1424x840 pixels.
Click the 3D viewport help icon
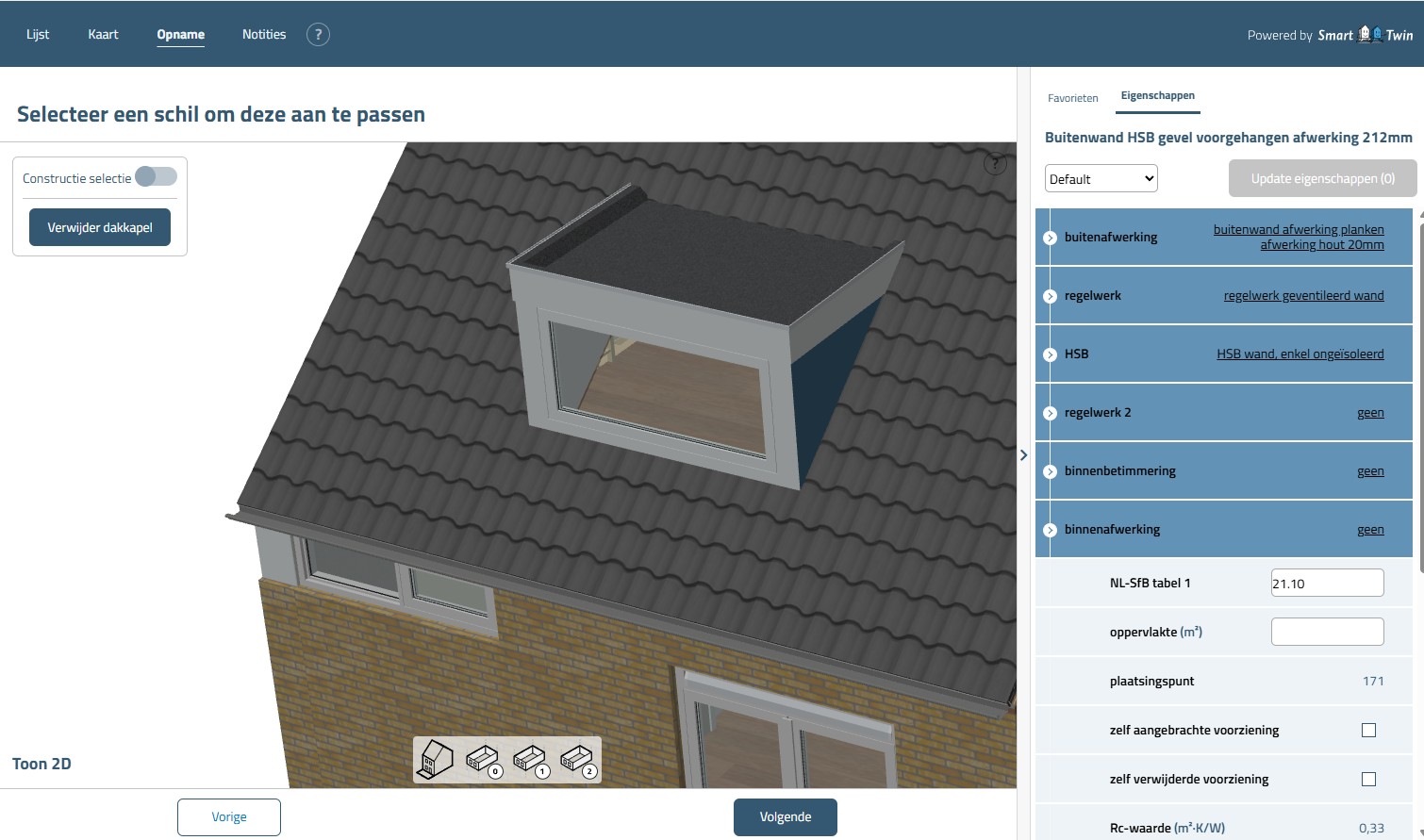pyautogui.click(x=995, y=164)
